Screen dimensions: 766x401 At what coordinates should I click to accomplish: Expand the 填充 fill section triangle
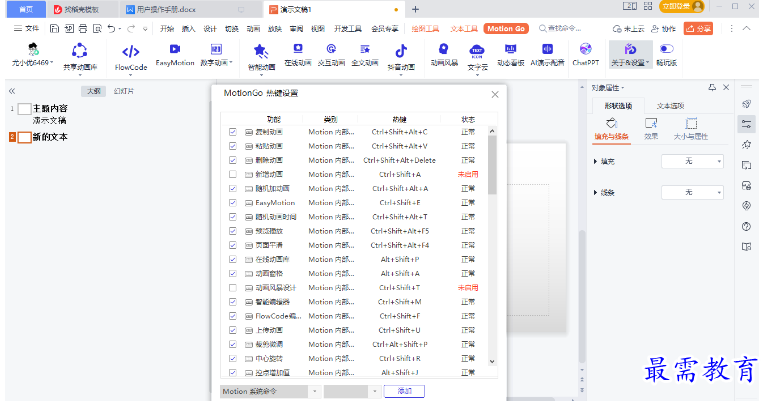595,161
